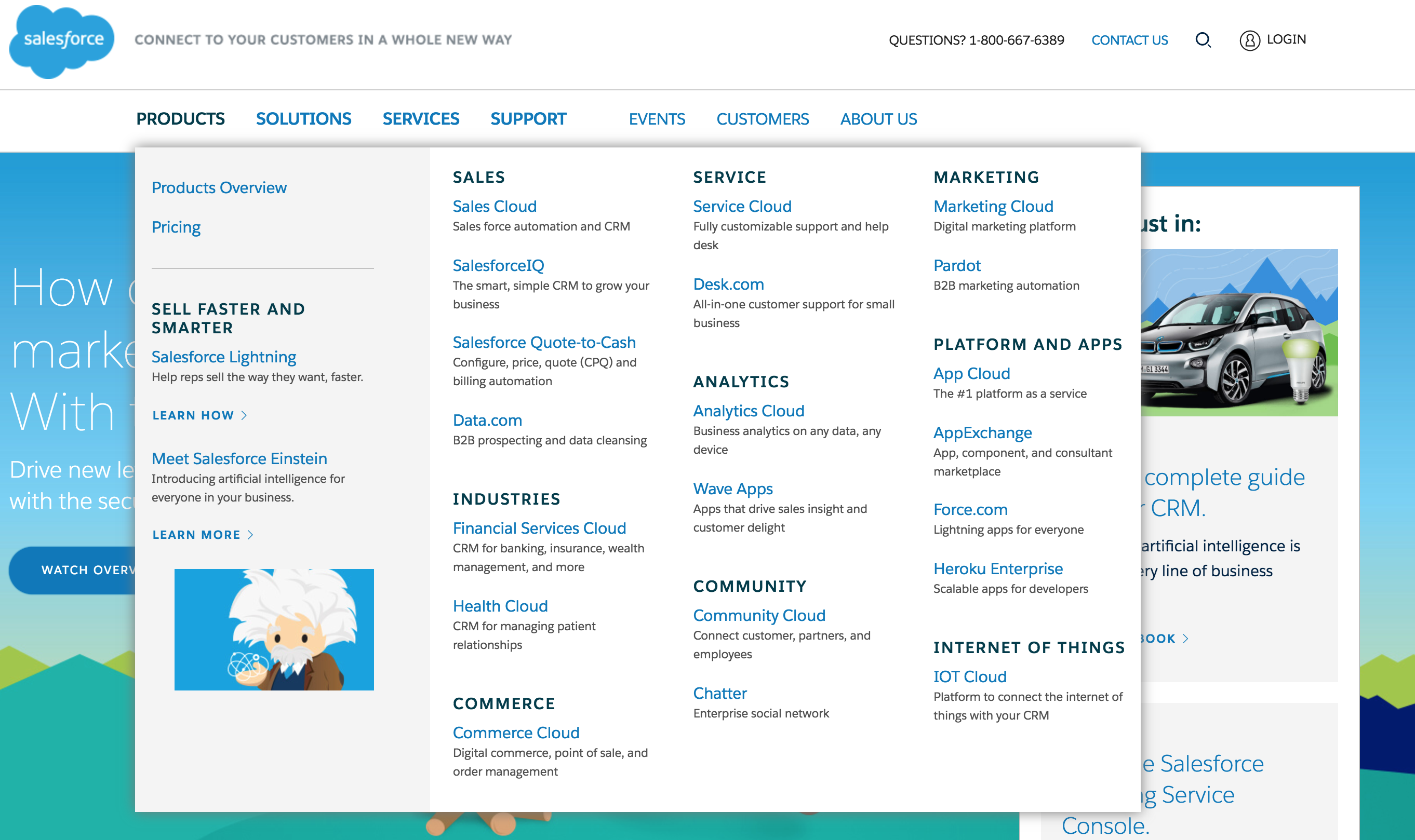Open Chatter product link
Screen dimensions: 1415x840
pos(719,693)
